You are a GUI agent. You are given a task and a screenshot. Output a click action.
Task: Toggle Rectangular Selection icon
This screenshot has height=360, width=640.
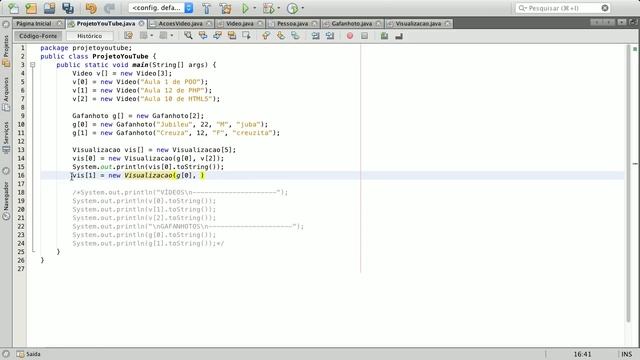[x=246, y=36]
